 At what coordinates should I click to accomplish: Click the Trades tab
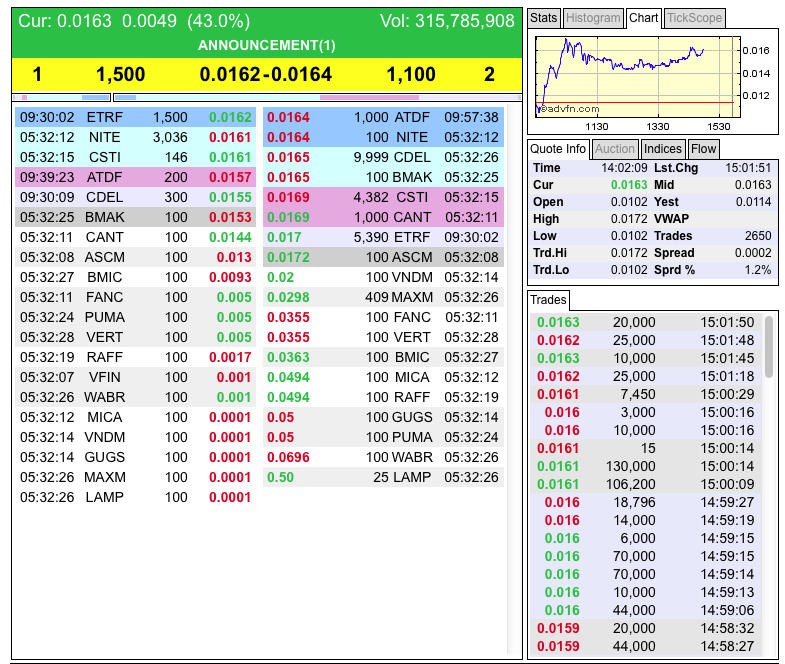point(548,300)
